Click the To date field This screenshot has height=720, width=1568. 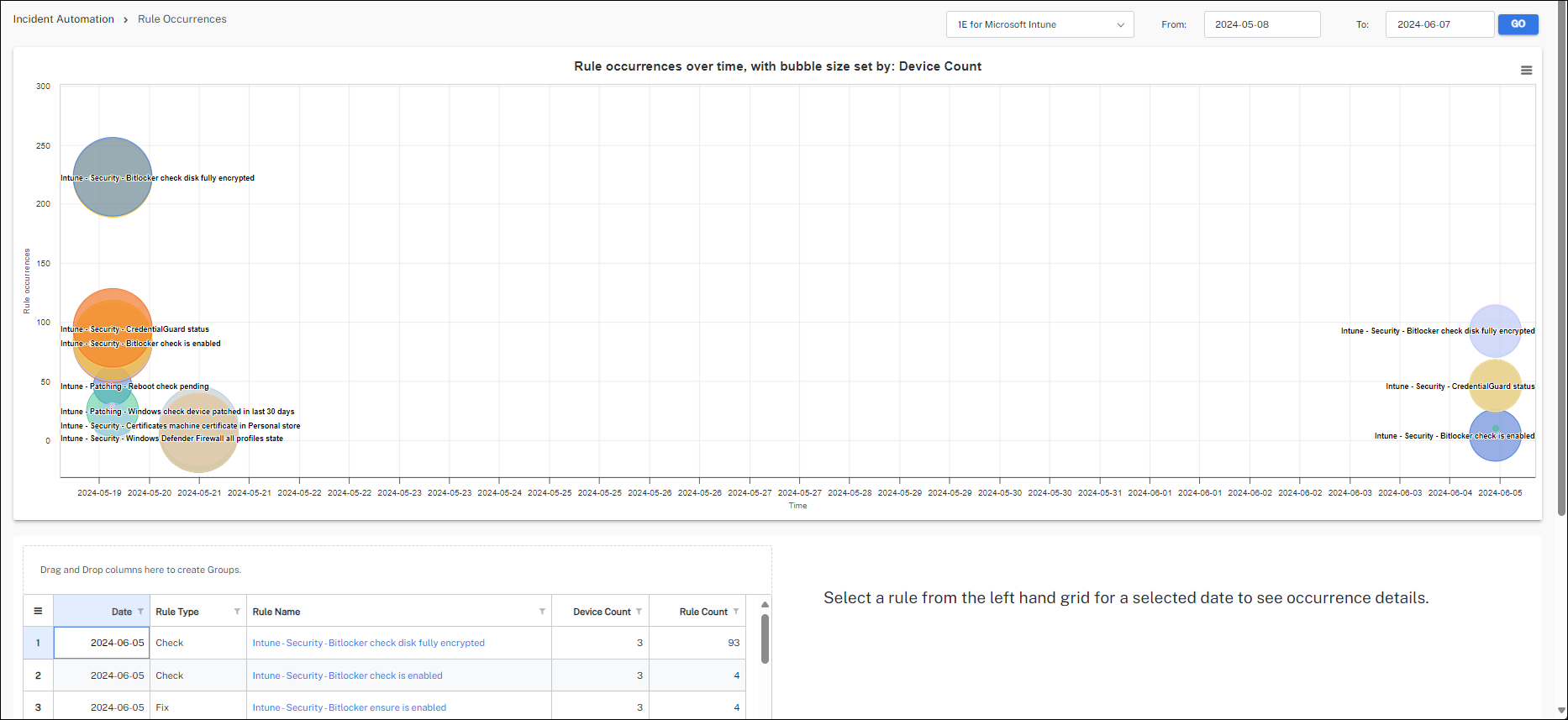(1439, 24)
